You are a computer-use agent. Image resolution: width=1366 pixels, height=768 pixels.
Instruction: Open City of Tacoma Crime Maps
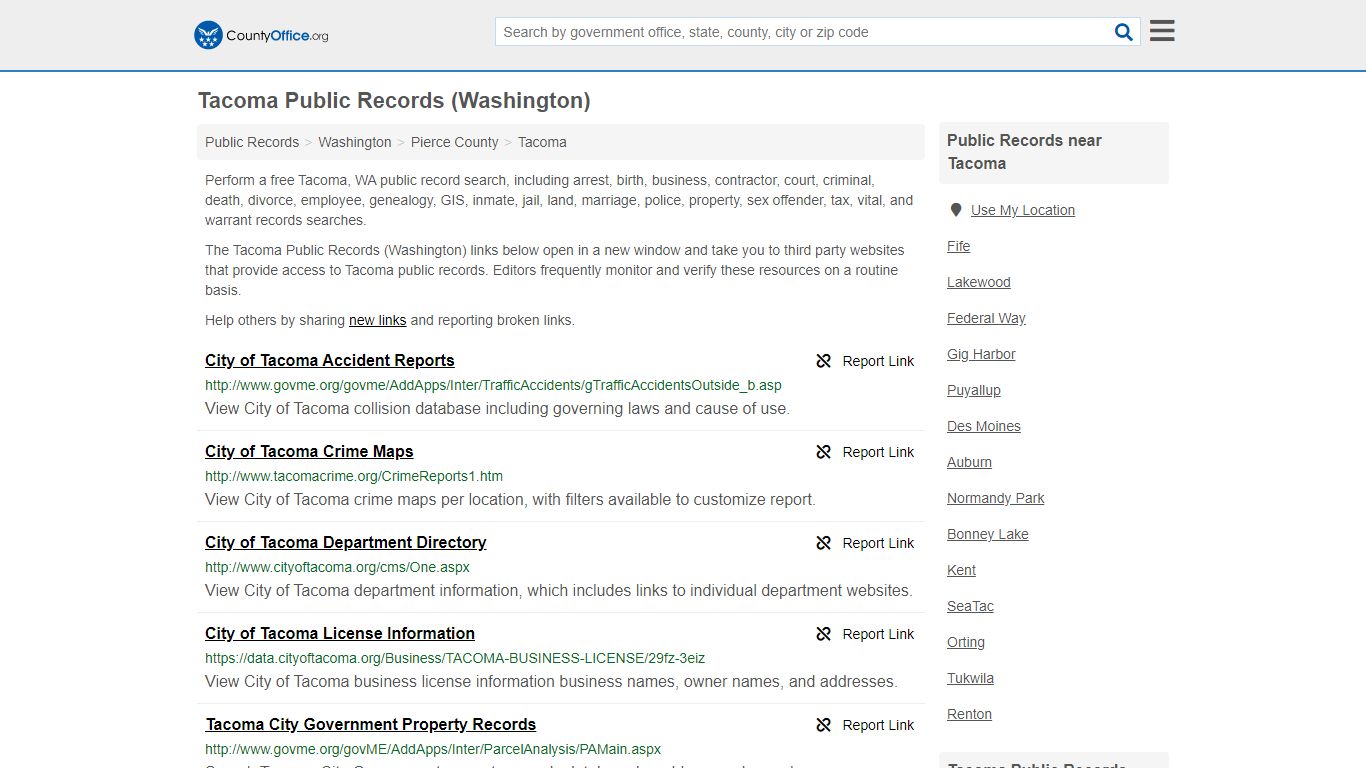pos(309,452)
